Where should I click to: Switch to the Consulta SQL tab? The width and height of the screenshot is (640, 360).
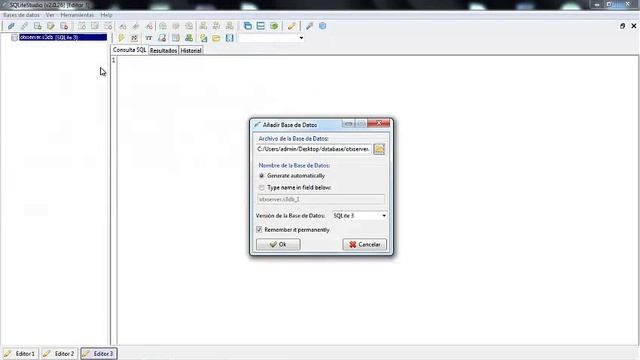pyautogui.click(x=129, y=50)
